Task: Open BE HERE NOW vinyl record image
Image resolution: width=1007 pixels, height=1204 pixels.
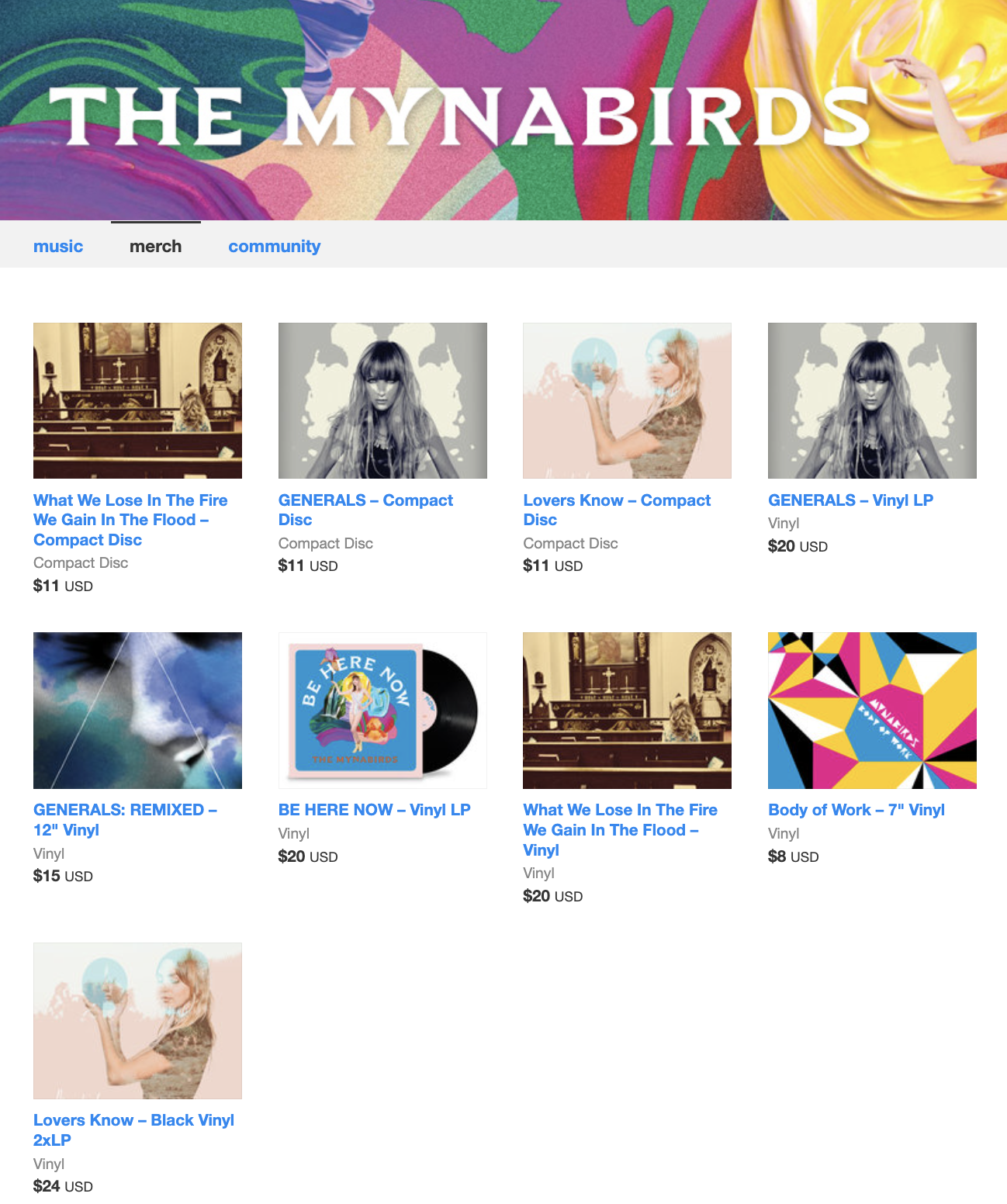Action: (382, 711)
